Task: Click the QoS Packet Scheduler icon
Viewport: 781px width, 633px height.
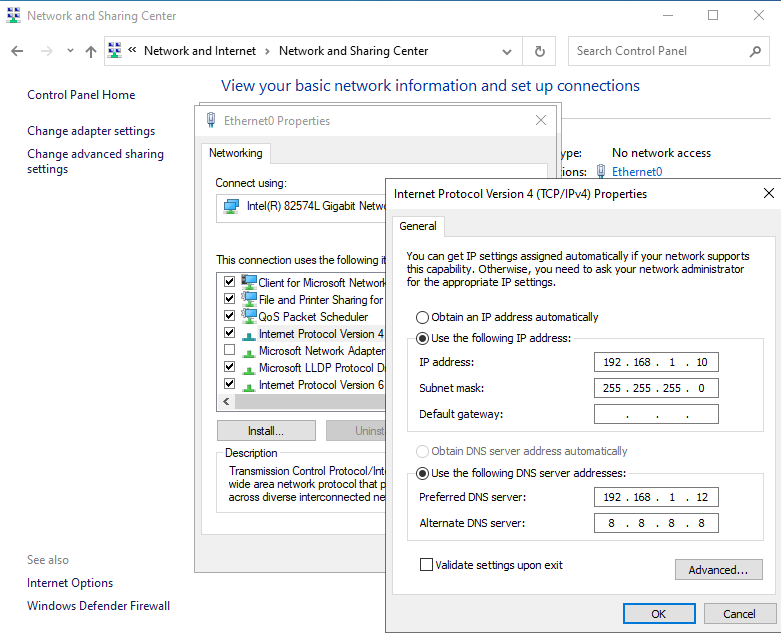Action: 249,316
